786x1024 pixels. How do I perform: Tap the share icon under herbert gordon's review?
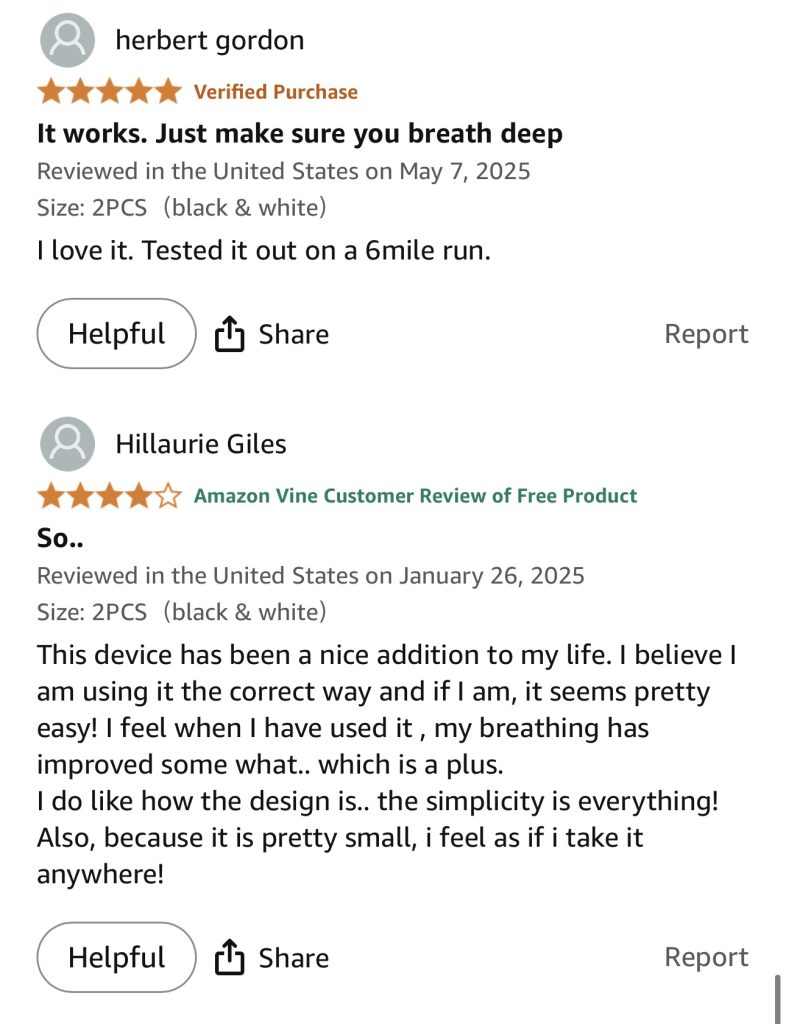click(230, 334)
